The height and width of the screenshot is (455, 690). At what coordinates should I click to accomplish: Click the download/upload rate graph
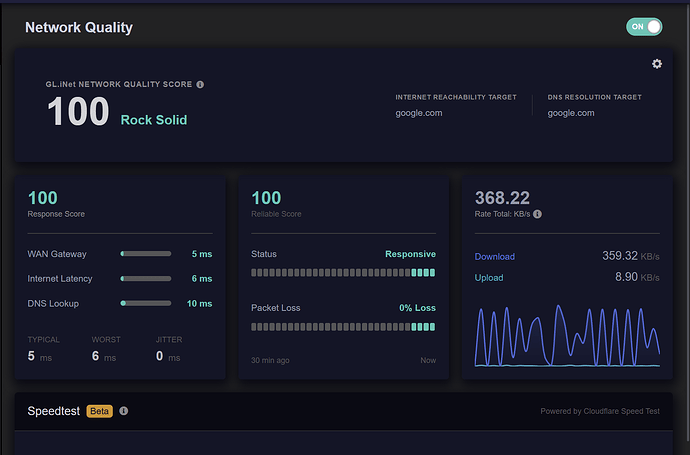pos(567,336)
